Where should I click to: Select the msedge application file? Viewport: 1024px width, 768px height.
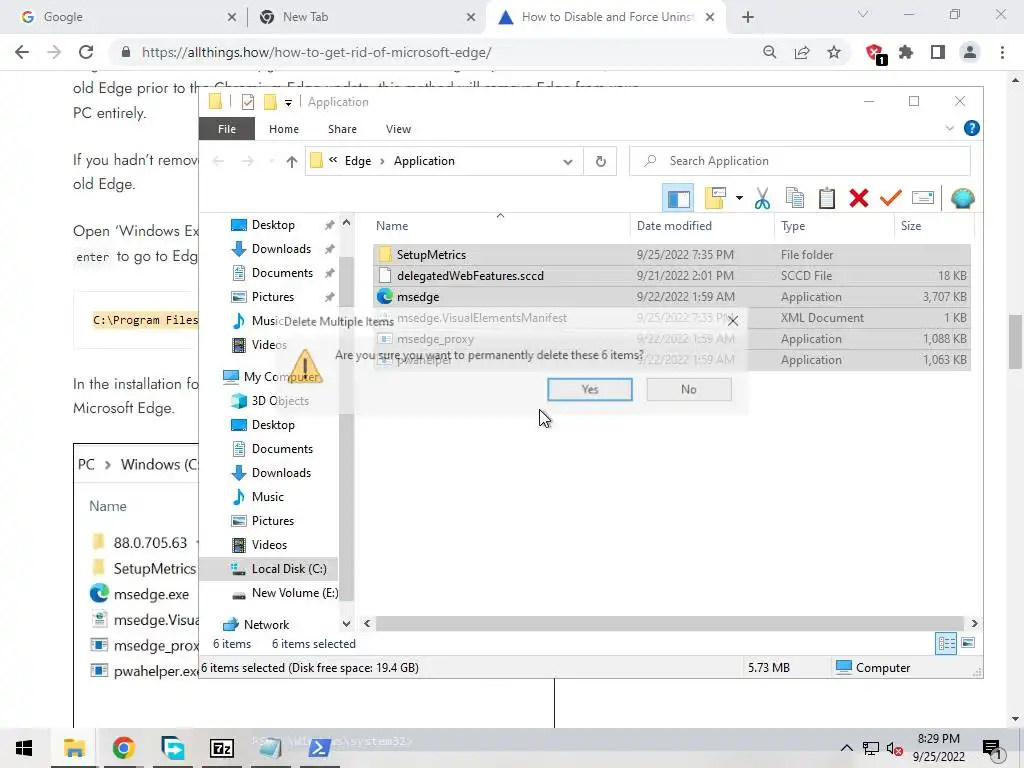pos(671,296)
